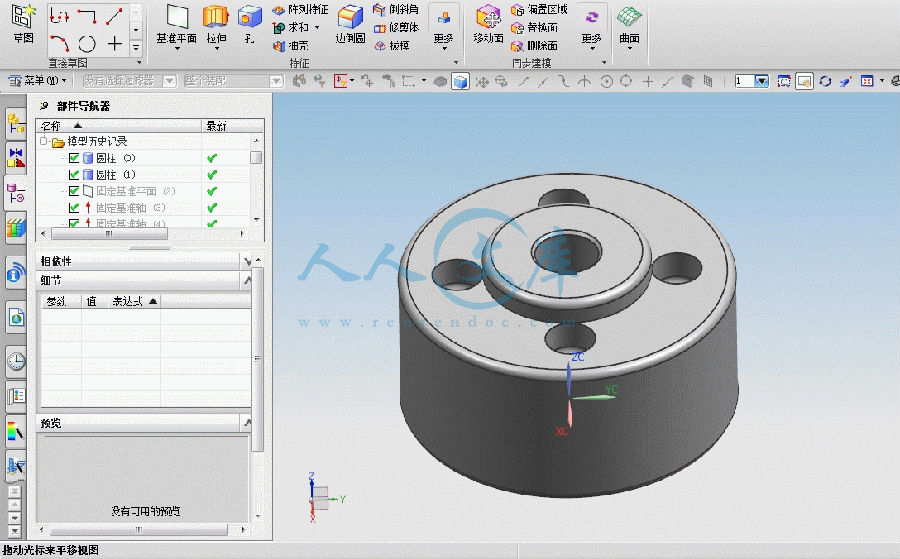Collapse the 细节 panel section
This screenshot has height=559, width=900.
point(247,280)
